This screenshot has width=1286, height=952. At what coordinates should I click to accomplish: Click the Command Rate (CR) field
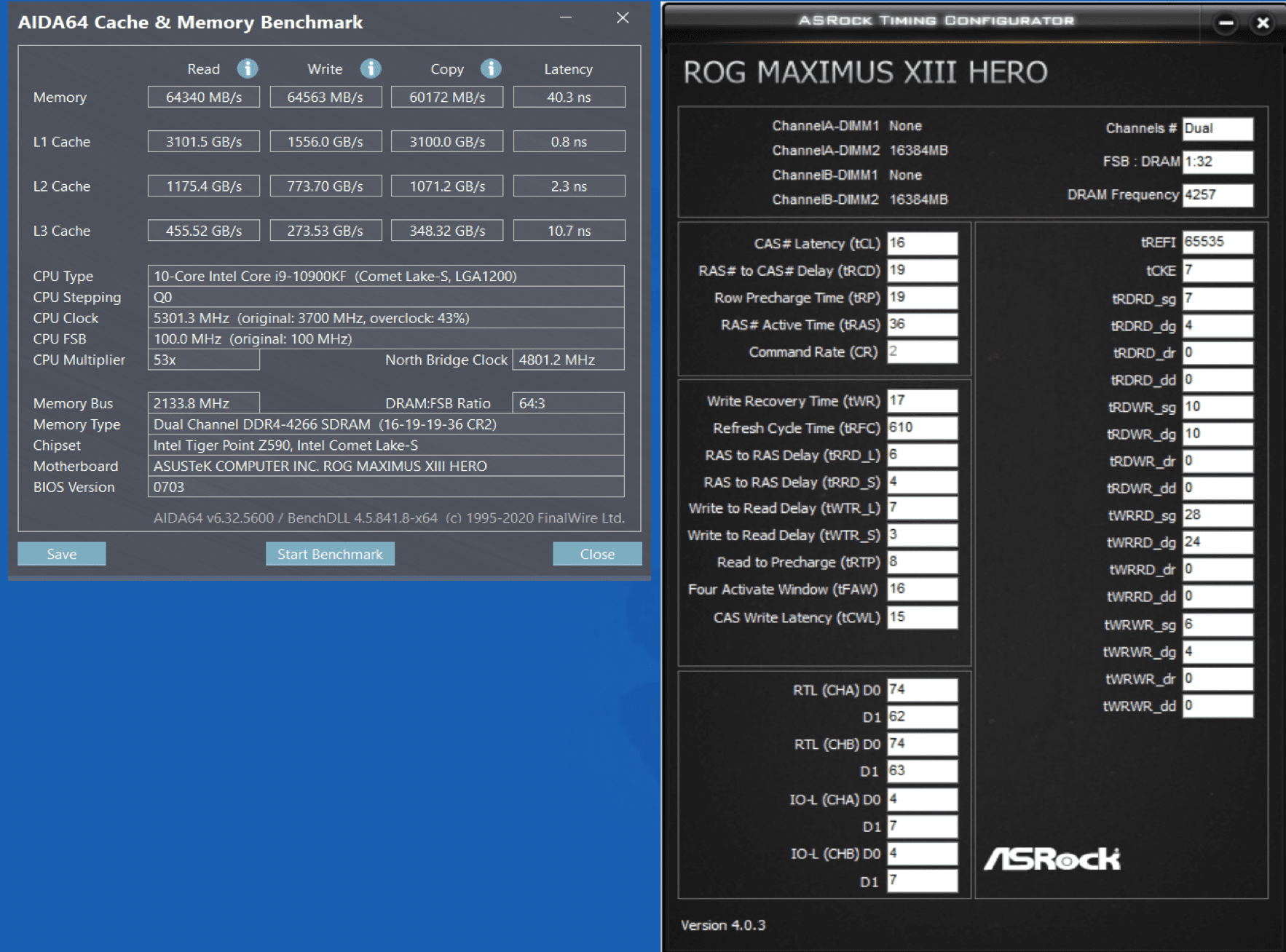coord(923,352)
